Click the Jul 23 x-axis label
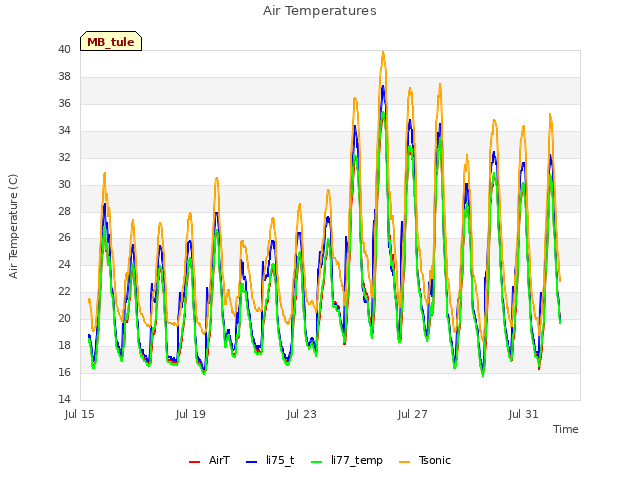This screenshot has width=640, height=480. click(x=302, y=415)
